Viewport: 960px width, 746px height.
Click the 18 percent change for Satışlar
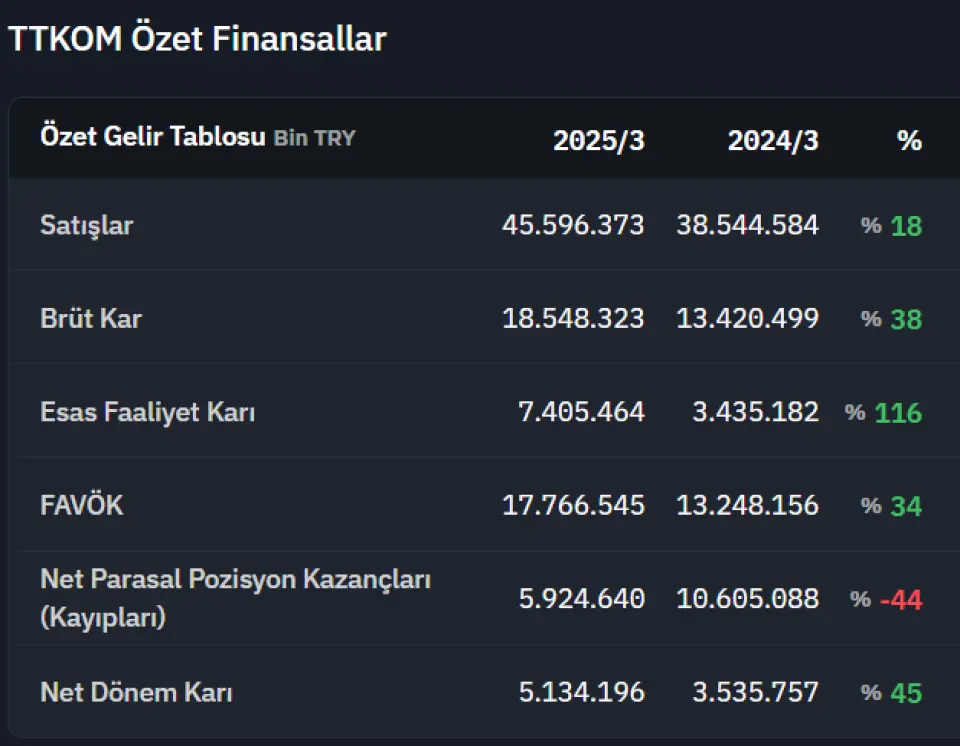(x=906, y=226)
